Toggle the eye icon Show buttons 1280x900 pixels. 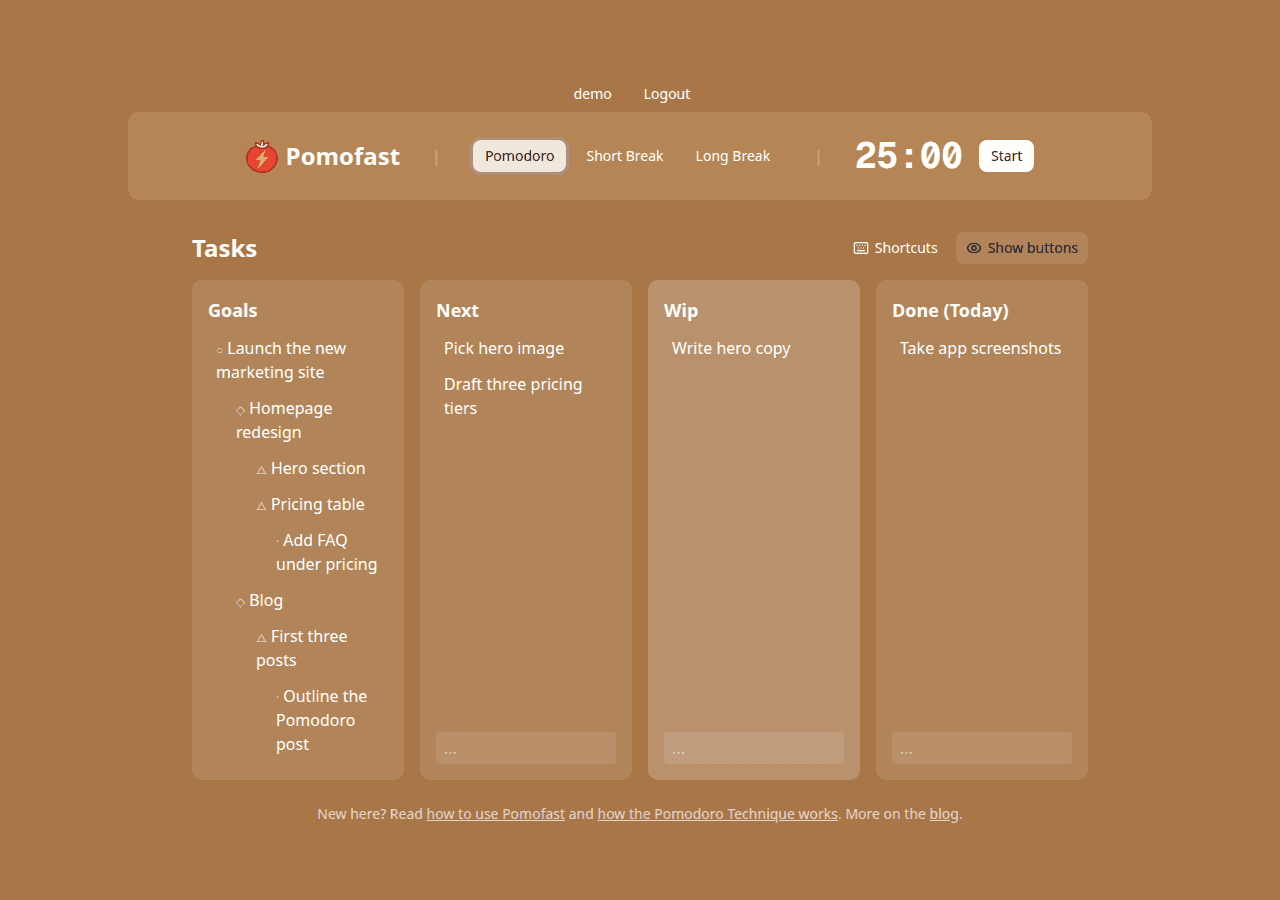pyautogui.click(x=1022, y=248)
